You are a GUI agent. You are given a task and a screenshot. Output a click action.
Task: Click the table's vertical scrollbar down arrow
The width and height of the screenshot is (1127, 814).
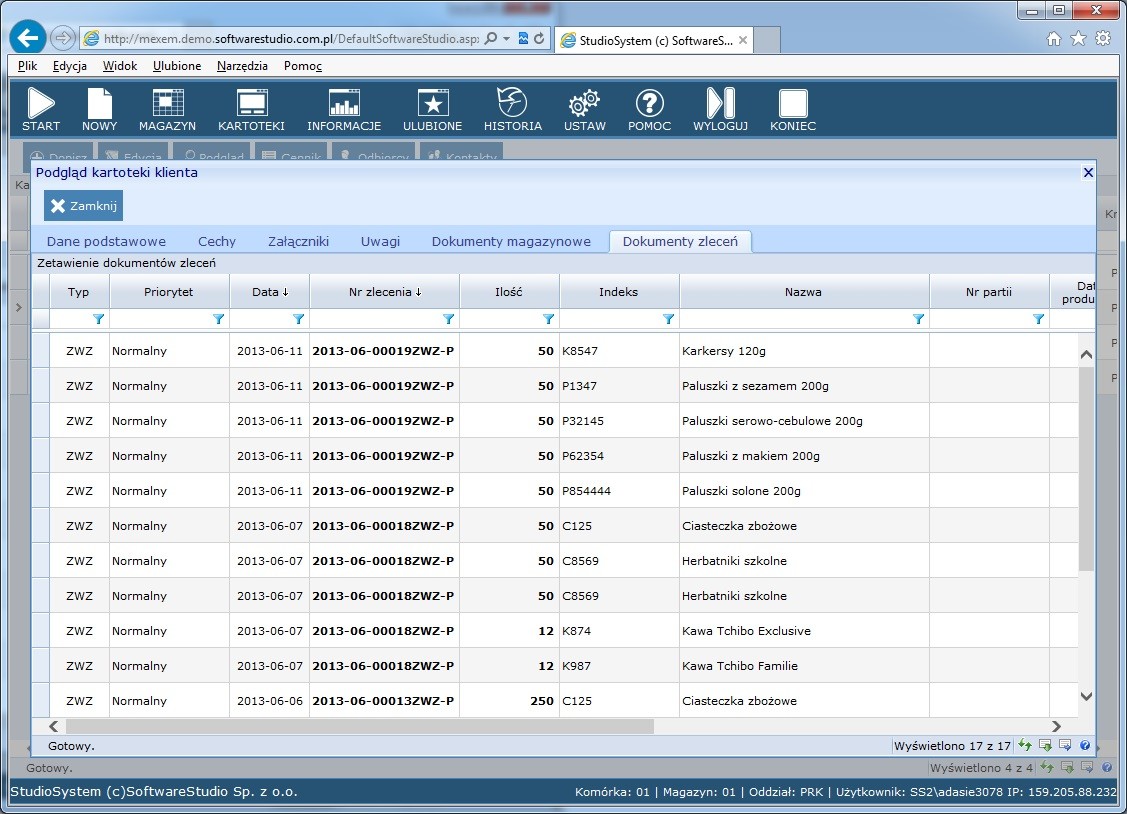tap(1087, 696)
